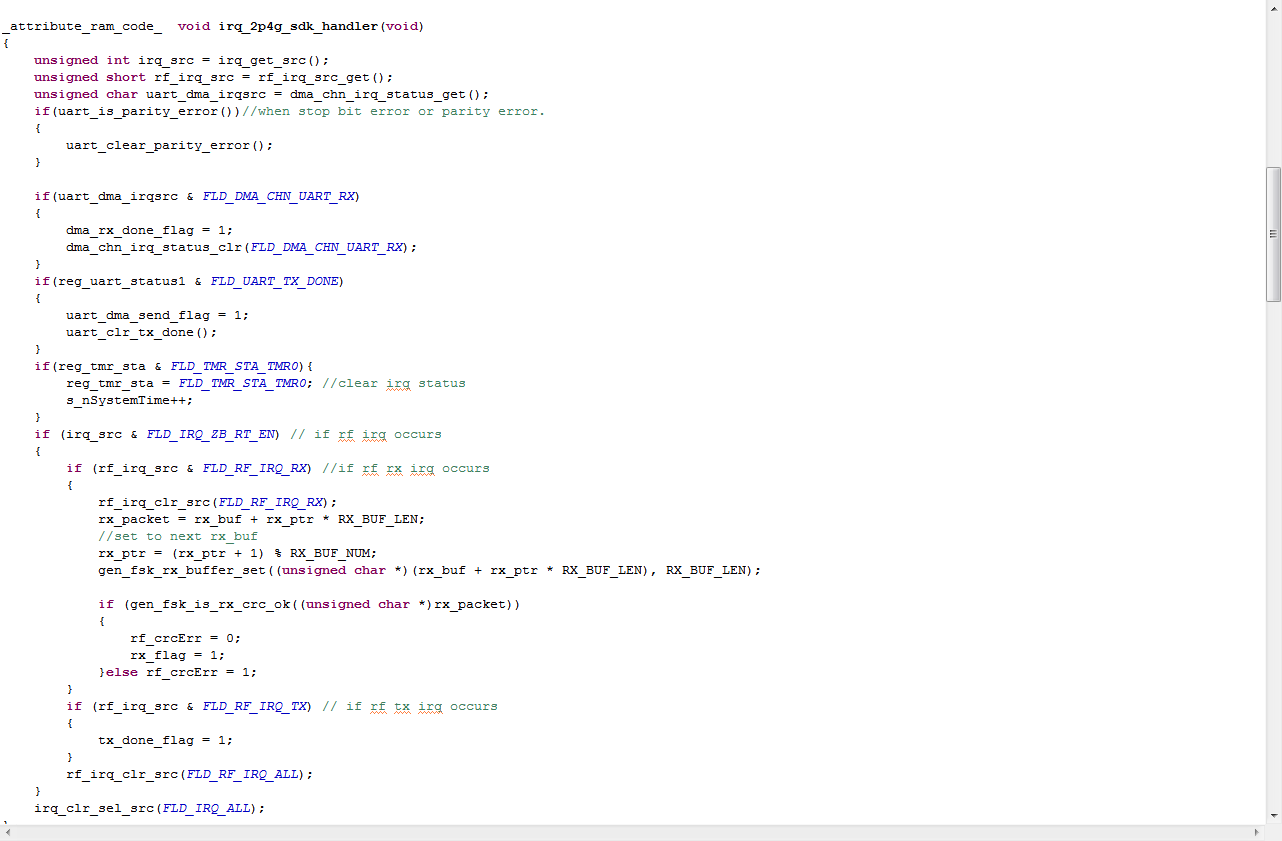Click the uart_clear_parity_error() call
The image size is (1282, 841).
coord(169,145)
